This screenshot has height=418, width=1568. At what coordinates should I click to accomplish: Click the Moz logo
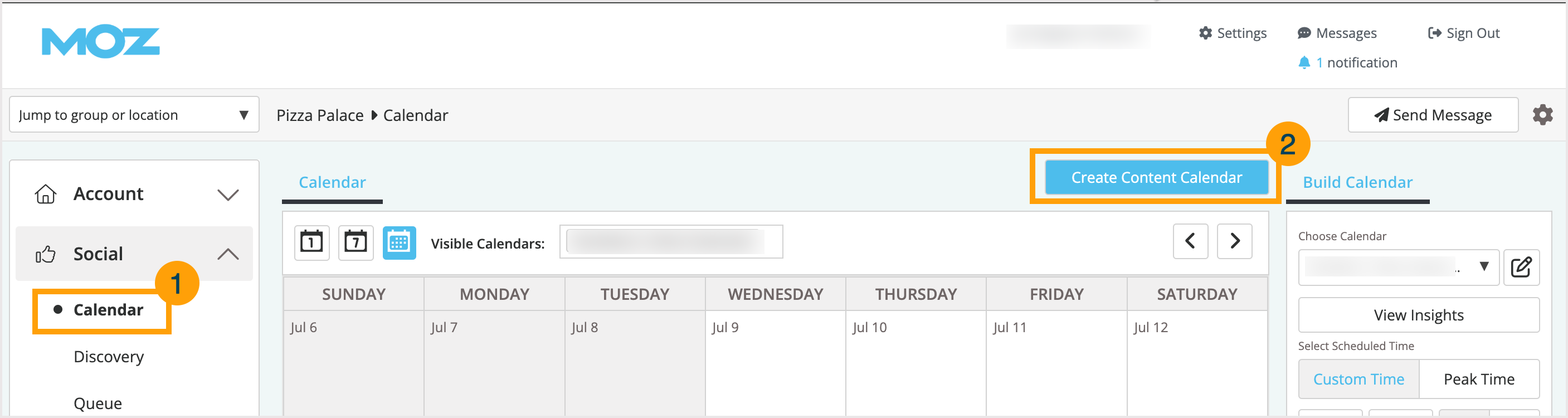(100, 41)
